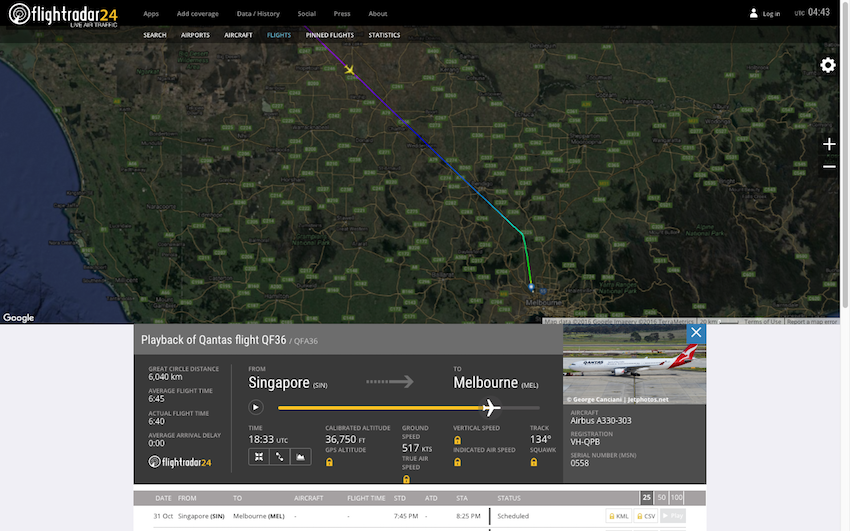
Task: Toggle the route path icon under Time
Action: point(279,457)
